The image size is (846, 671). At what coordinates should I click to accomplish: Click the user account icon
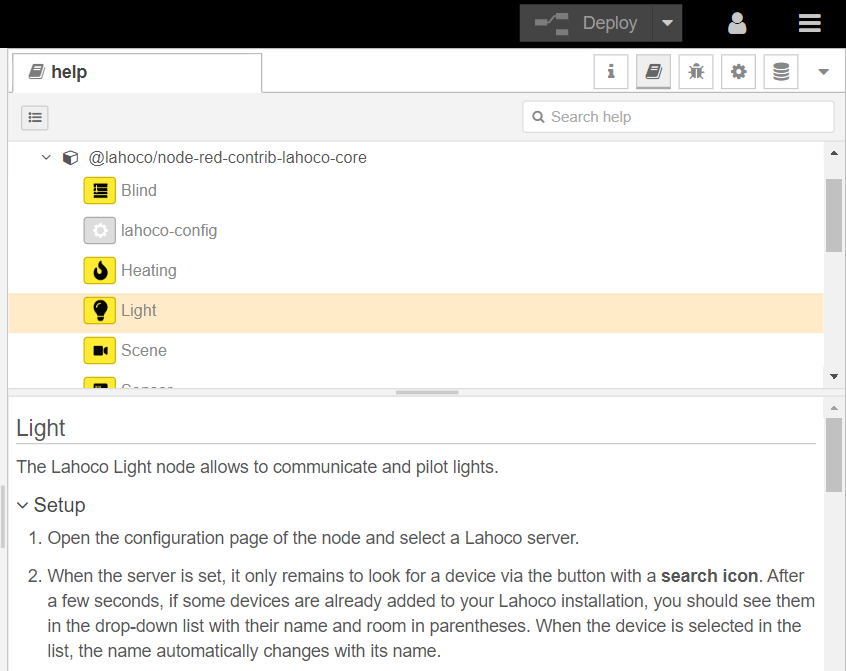pos(737,23)
